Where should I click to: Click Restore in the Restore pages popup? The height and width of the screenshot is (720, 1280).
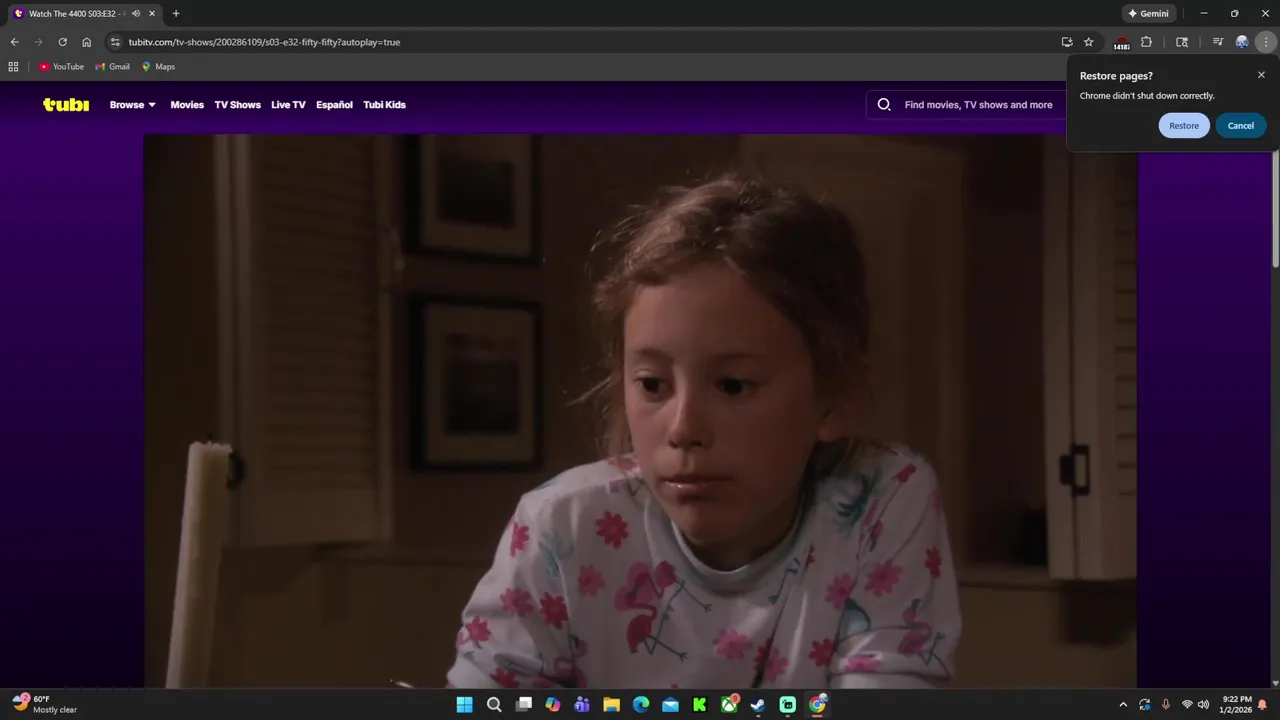pyautogui.click(x=1184, y=125)
